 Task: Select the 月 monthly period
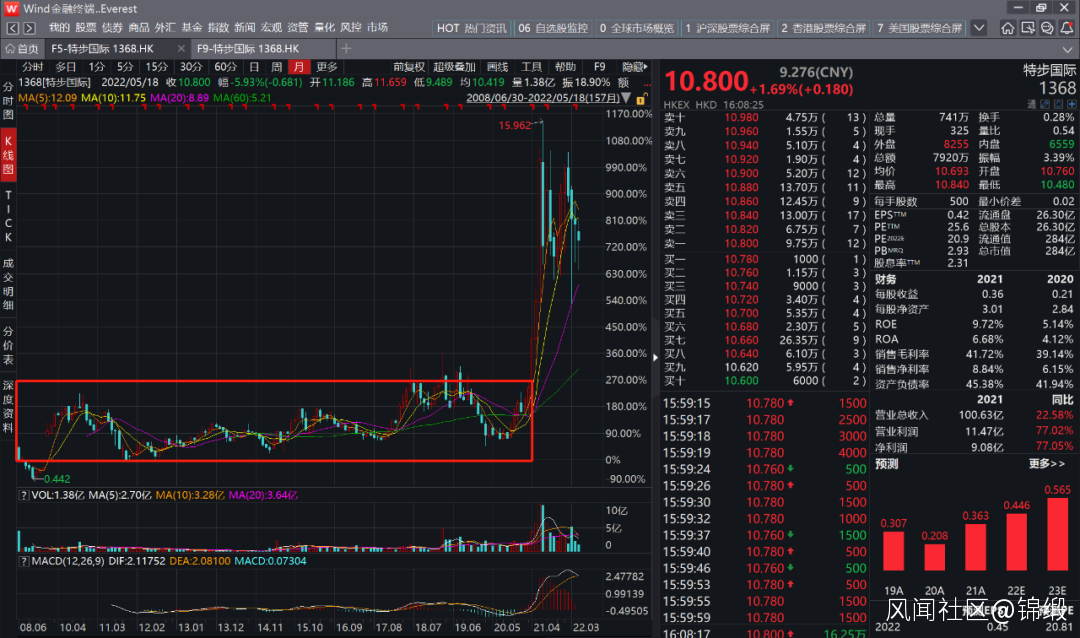tap(298, 67)
